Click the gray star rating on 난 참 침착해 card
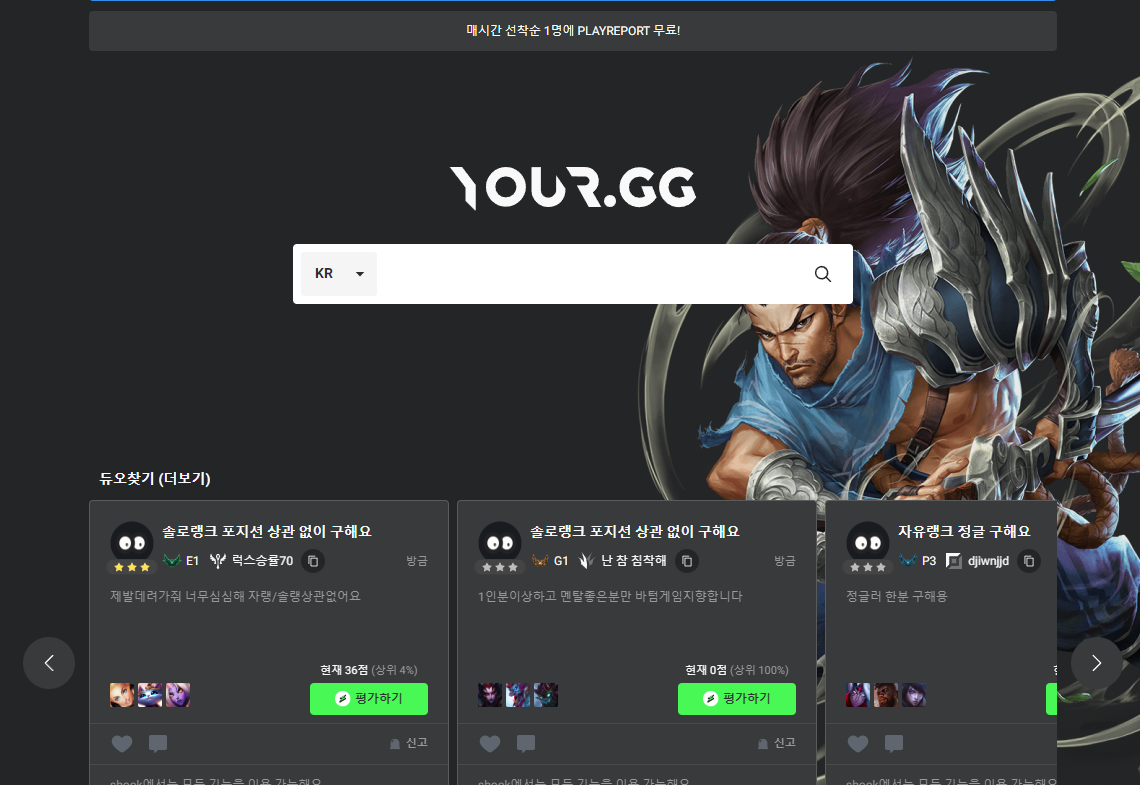 (x=499, y=567)
